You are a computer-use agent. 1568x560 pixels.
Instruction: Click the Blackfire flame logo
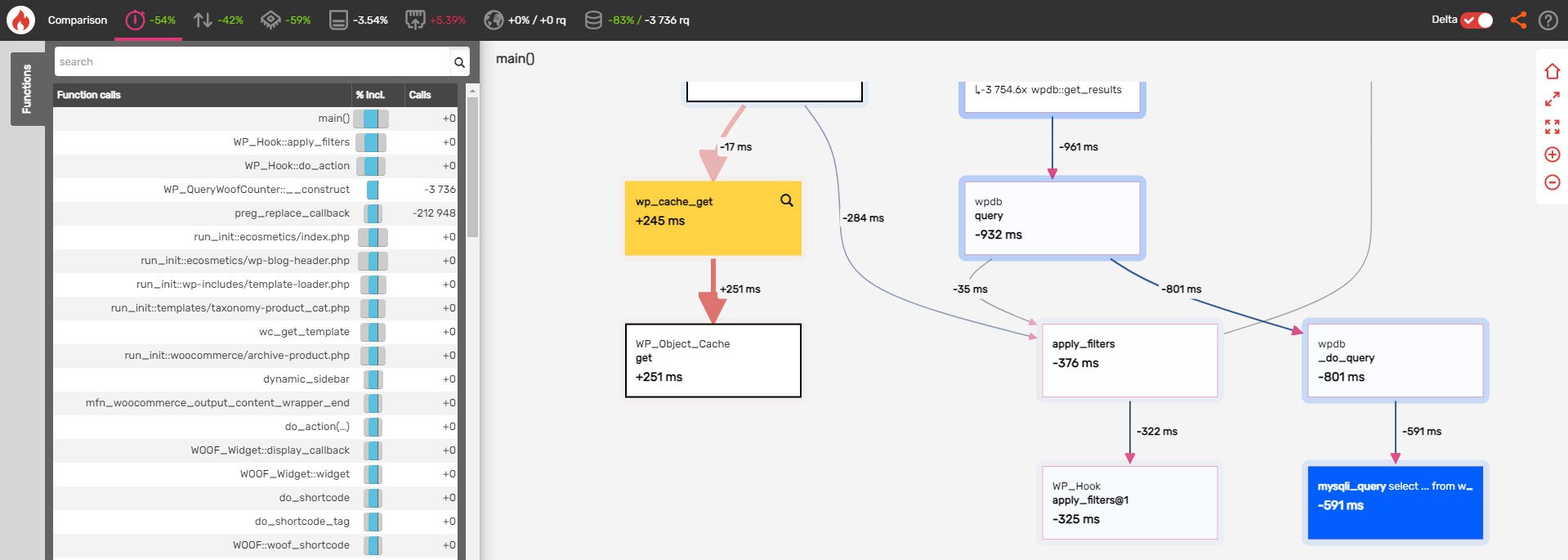(x=20, y=20)
